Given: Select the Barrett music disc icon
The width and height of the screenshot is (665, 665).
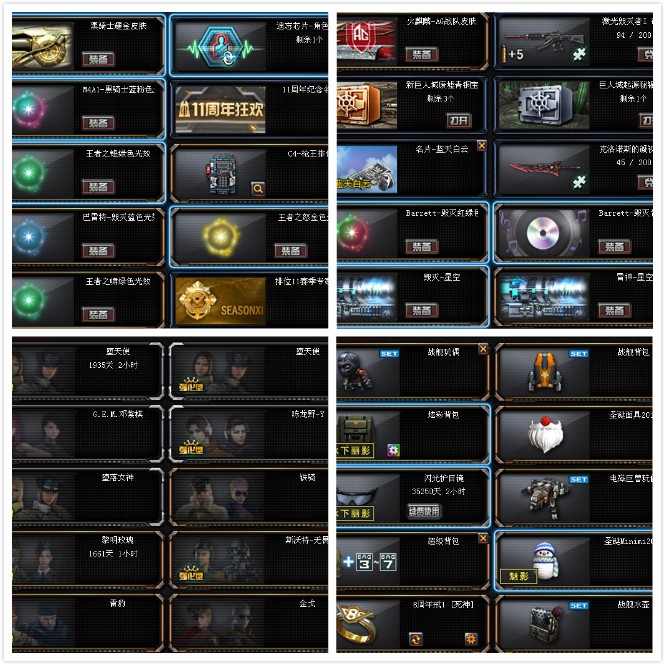Looking at the screenshot, I should coord(544,233).
